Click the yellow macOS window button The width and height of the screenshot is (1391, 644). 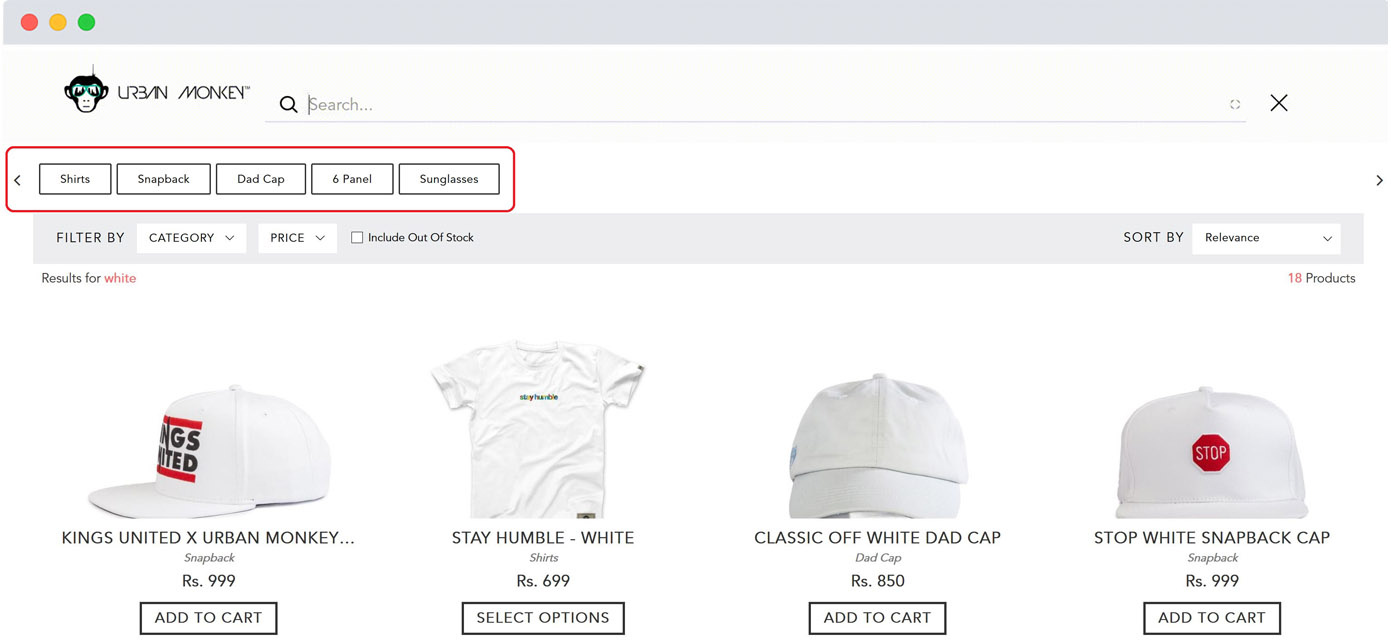click(x=58, y=22)
